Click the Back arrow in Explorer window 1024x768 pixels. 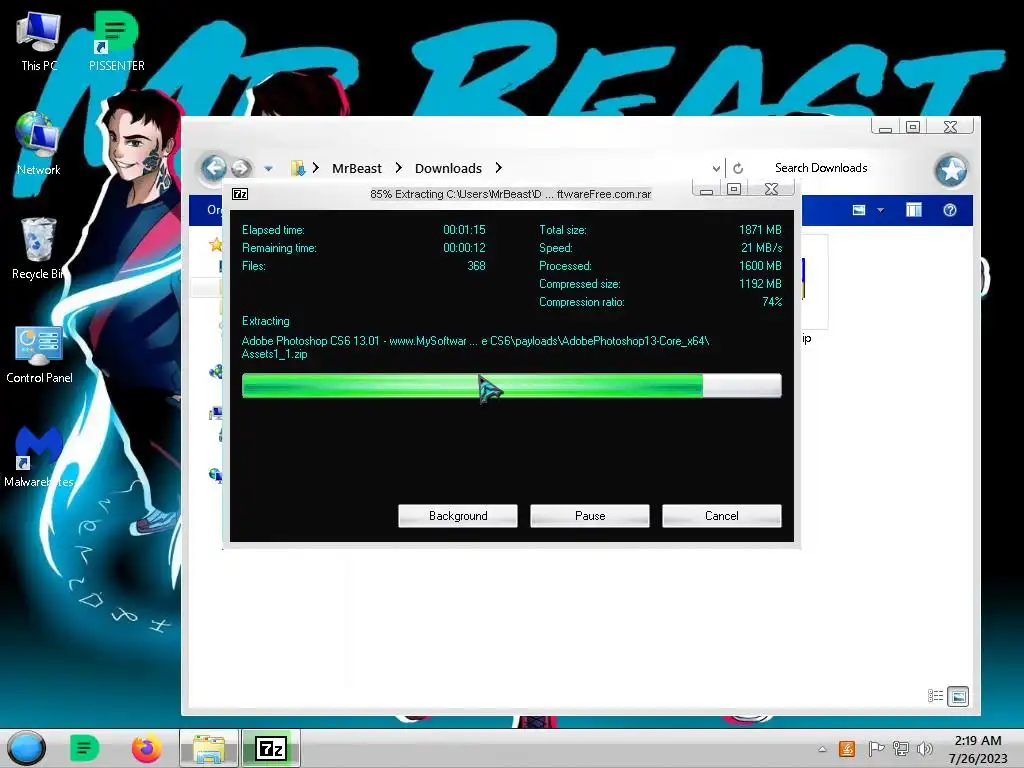pyautogui.click(x=214, y=168)
